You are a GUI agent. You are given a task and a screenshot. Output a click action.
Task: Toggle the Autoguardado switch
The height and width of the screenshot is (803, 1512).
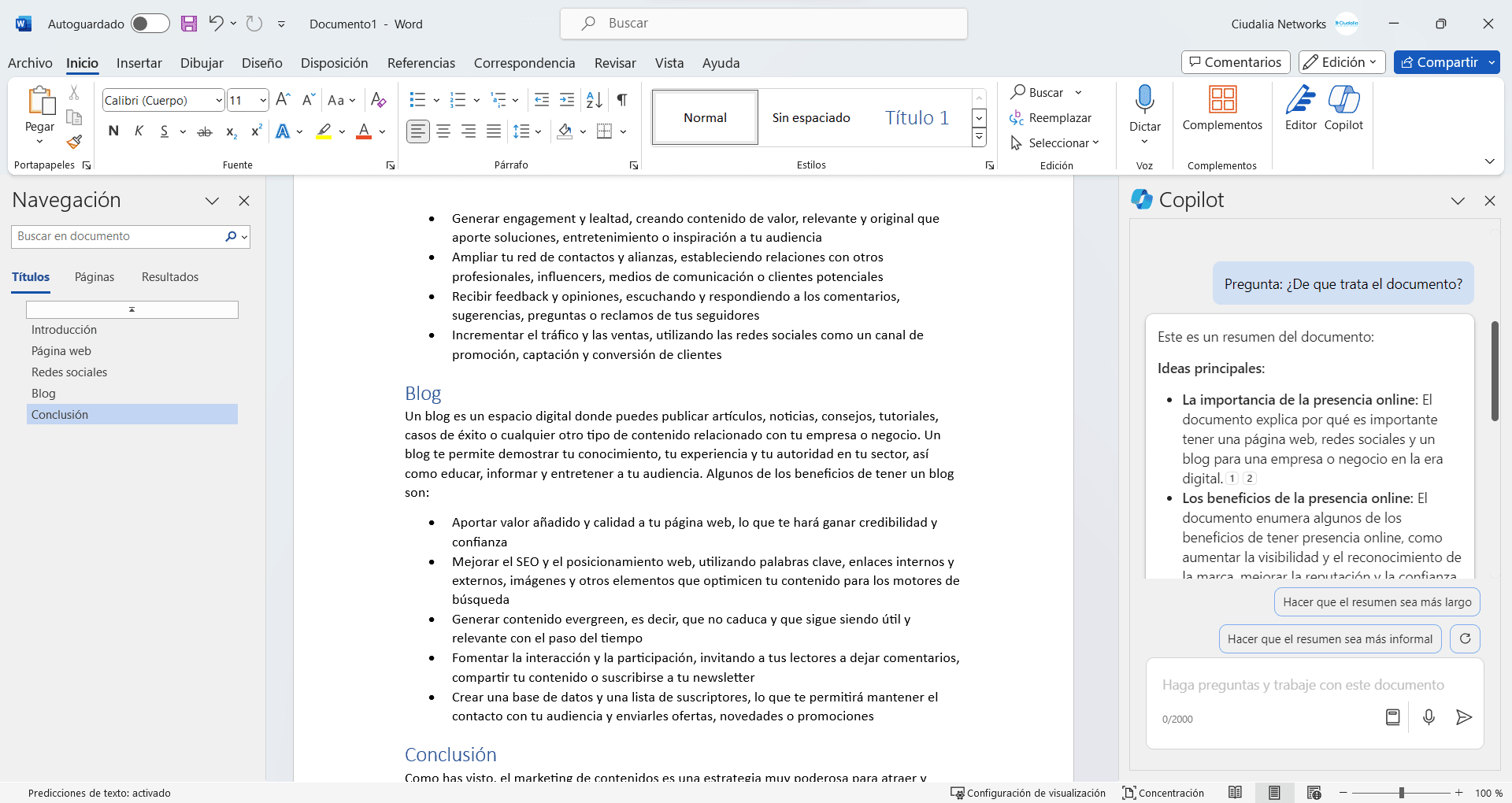tap(150, 24)
